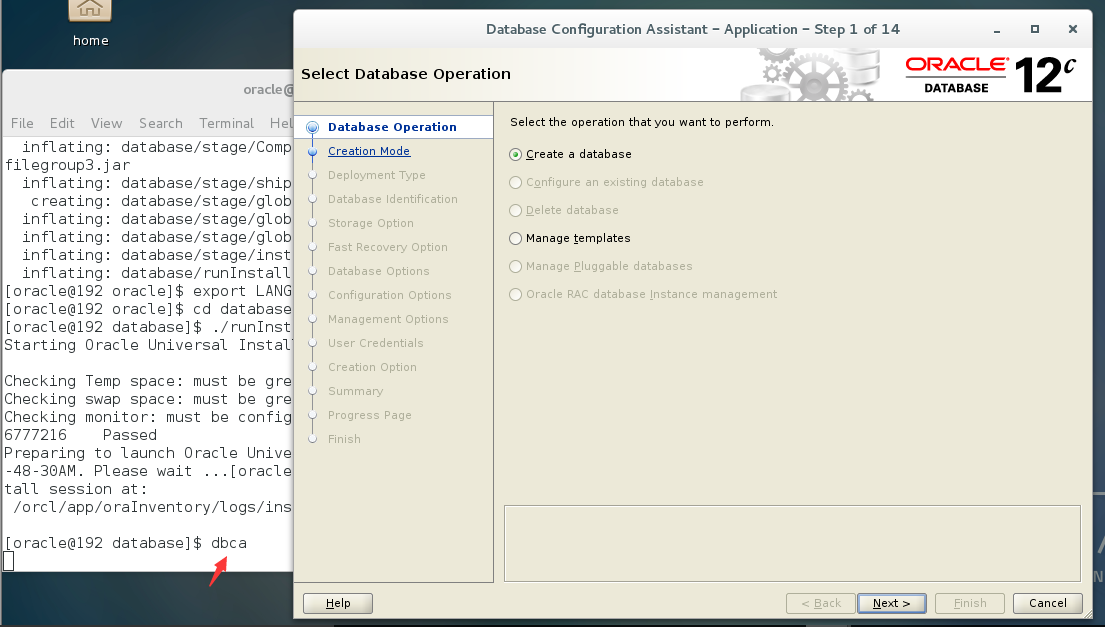Open the home folder desktop icon
Image resolution: width=1105 pixels, height=627 pixels.
[x=90, y=14]
